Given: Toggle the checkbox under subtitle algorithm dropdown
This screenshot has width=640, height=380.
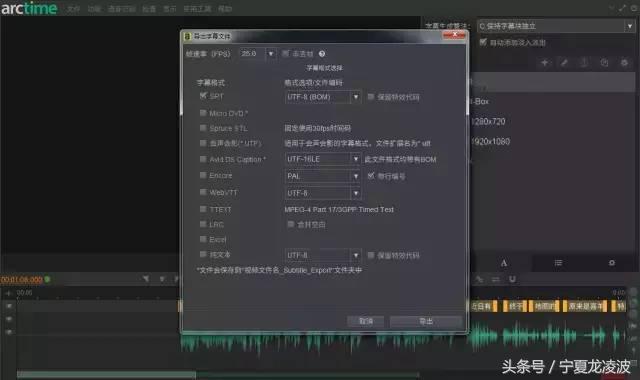Looking at the screenshot, I should pyautogui.click(x=483, y=42).
